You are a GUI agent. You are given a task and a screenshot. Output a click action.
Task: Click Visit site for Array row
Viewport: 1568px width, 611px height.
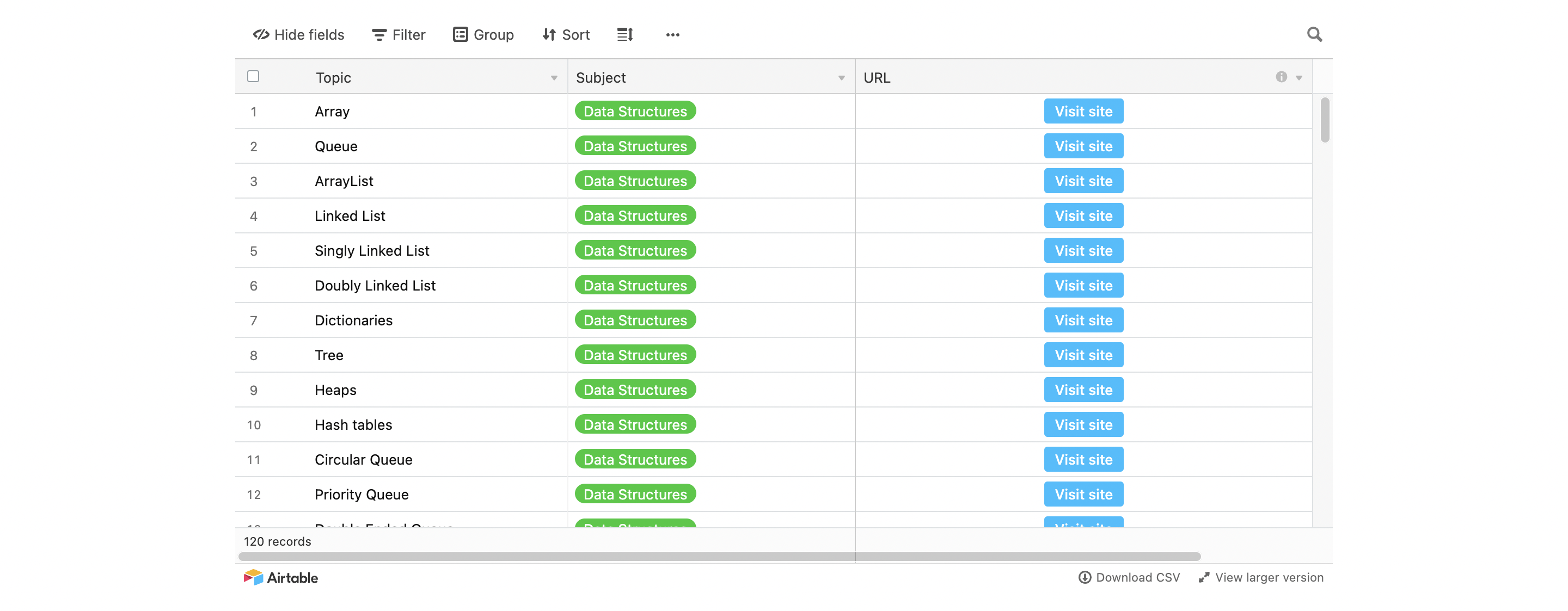click(x=1083, y=112)
